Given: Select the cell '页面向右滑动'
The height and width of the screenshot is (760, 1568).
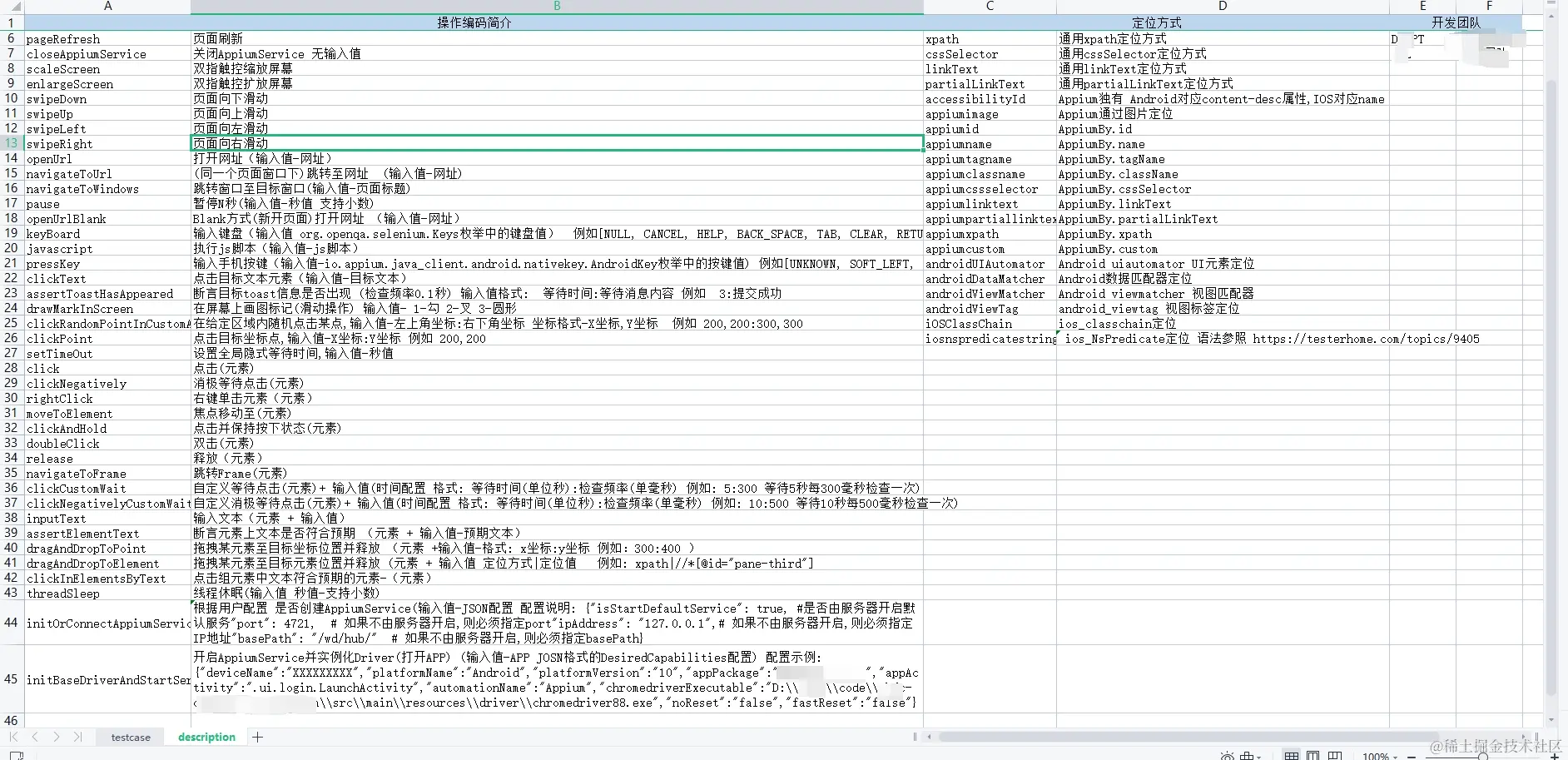Looking at the screenshot, I should 557,143.
